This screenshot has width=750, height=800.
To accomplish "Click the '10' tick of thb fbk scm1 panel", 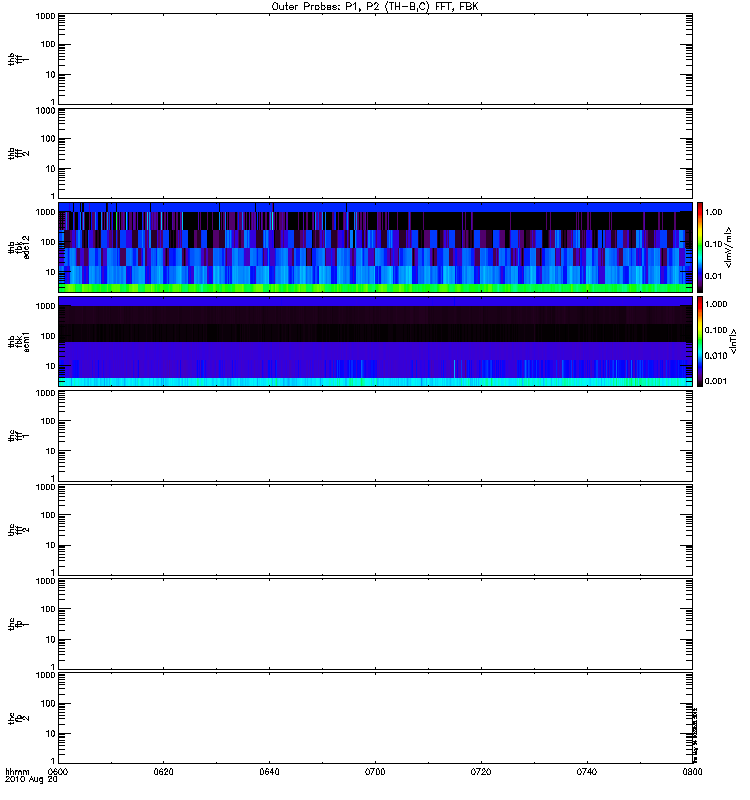I will 51,366.
